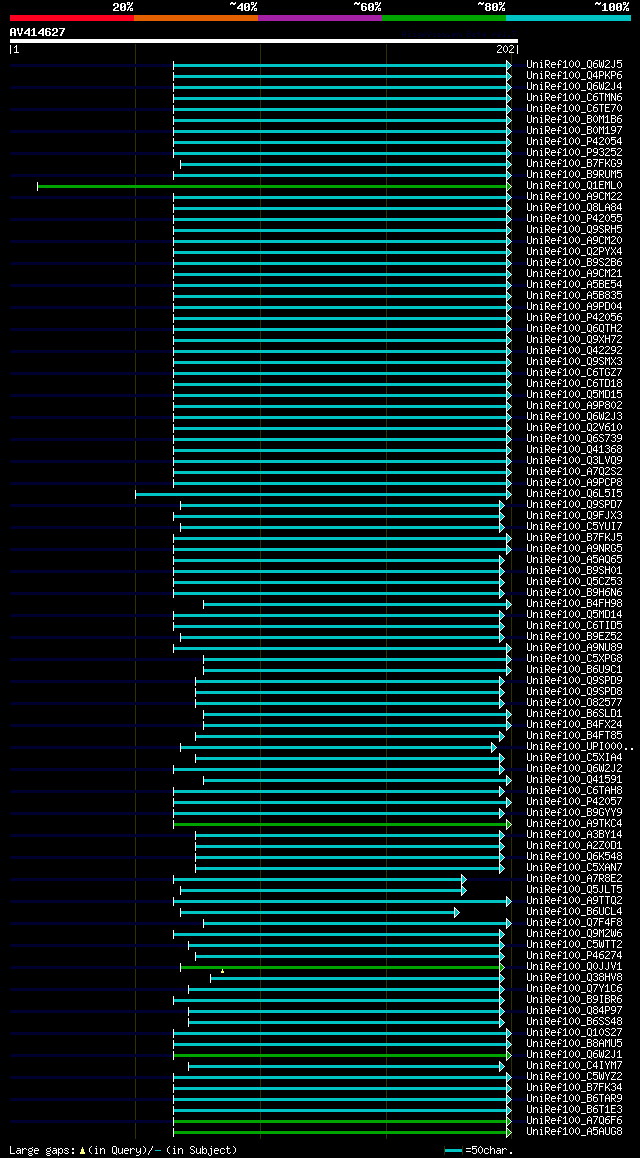Click the UniRef100_Q41368 label

click(574, 450)
